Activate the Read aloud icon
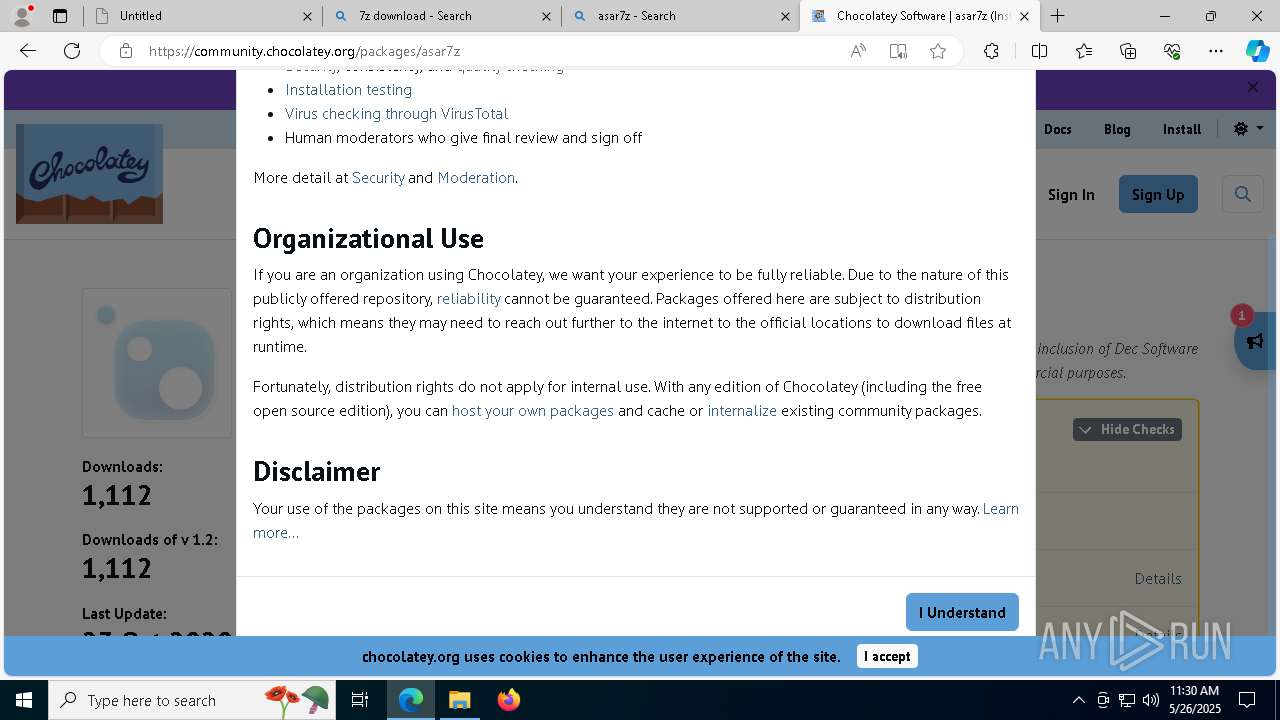 pos(858,51)
